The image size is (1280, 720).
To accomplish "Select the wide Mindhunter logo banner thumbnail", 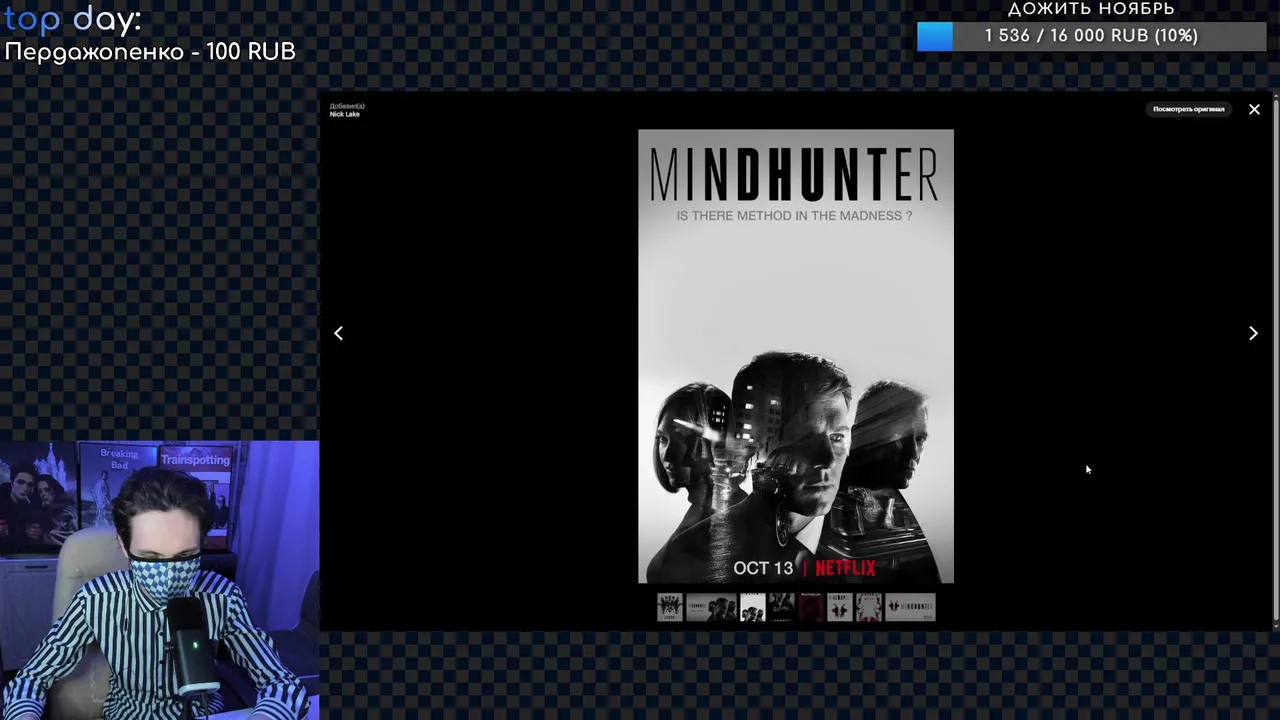I will [910, 607].
